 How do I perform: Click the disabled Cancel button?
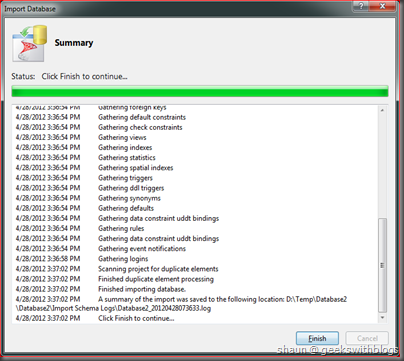click(x=367, y=338)
